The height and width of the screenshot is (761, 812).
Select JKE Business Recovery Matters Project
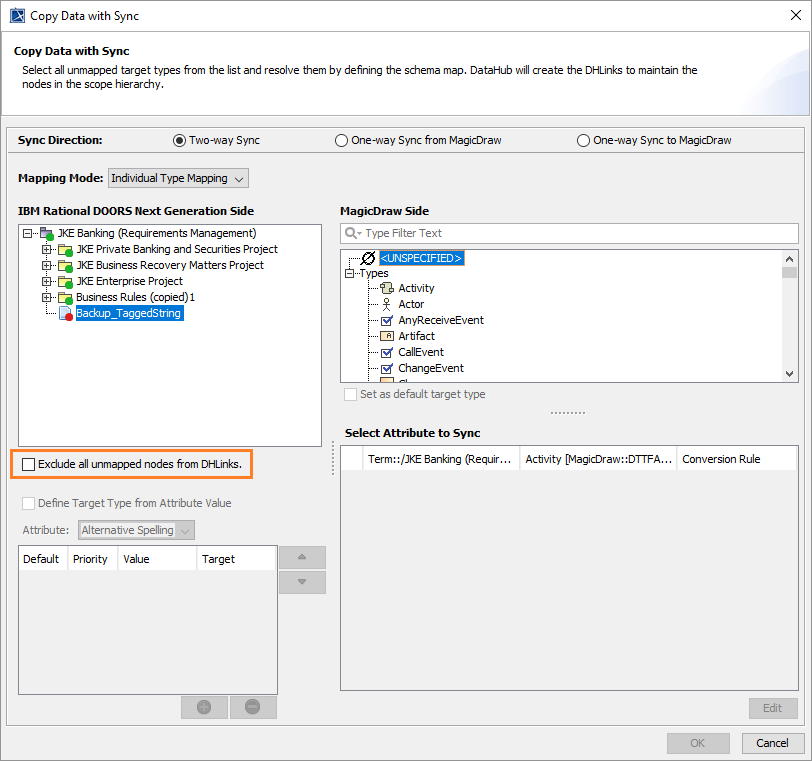170,266
